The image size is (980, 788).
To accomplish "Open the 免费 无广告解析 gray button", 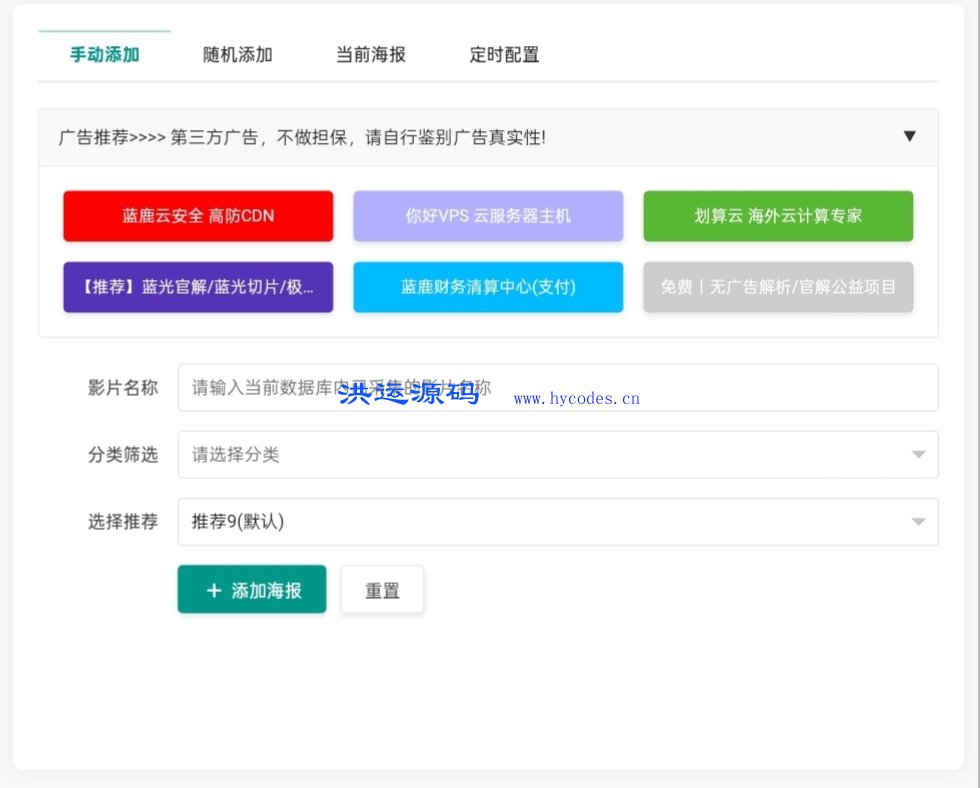I will [x=778, y=287].
